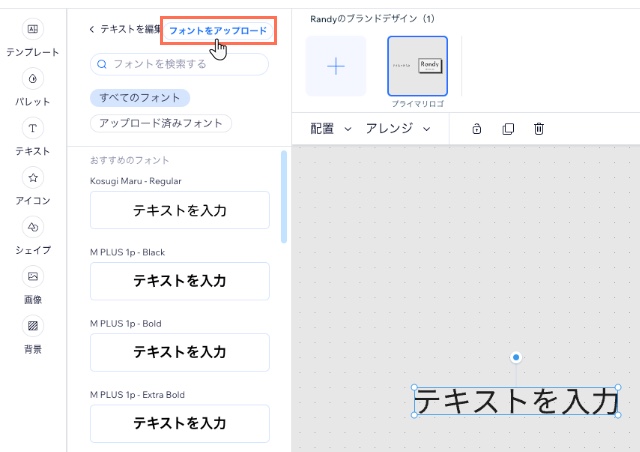The image size is (640, 452).
Task: Click the font list scrollbar
Action: pyautogui.click(x=284, y=197)
